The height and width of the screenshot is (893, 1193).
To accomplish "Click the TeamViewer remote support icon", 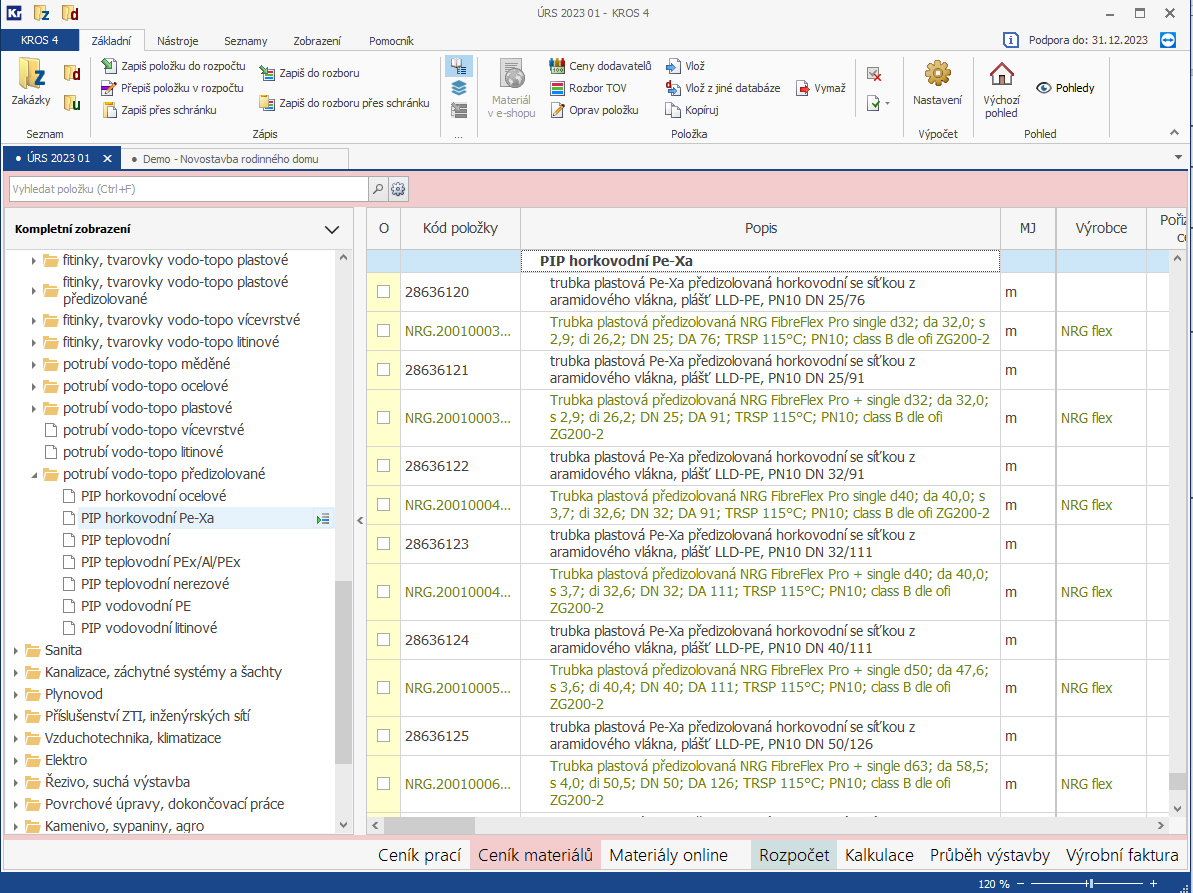I will [1168, 40].
